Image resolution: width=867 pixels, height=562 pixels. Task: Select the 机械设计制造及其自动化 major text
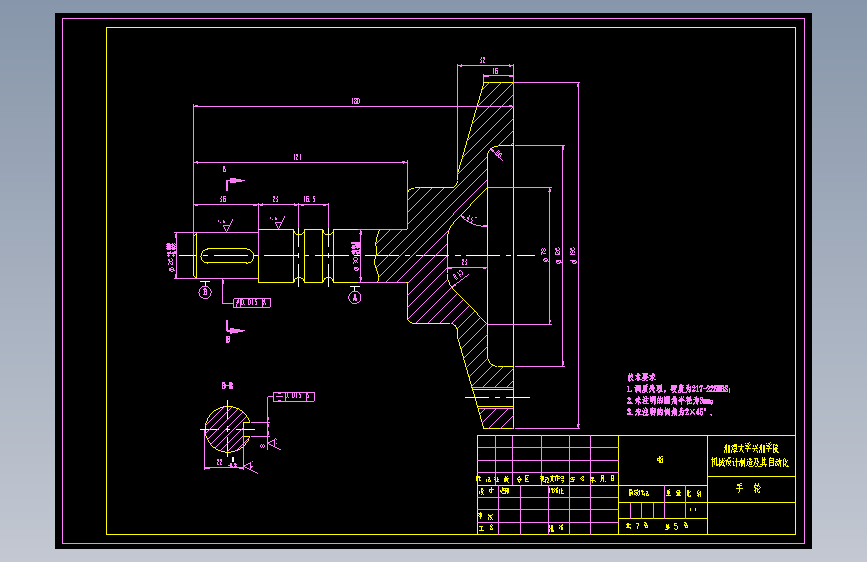(750, 462)
